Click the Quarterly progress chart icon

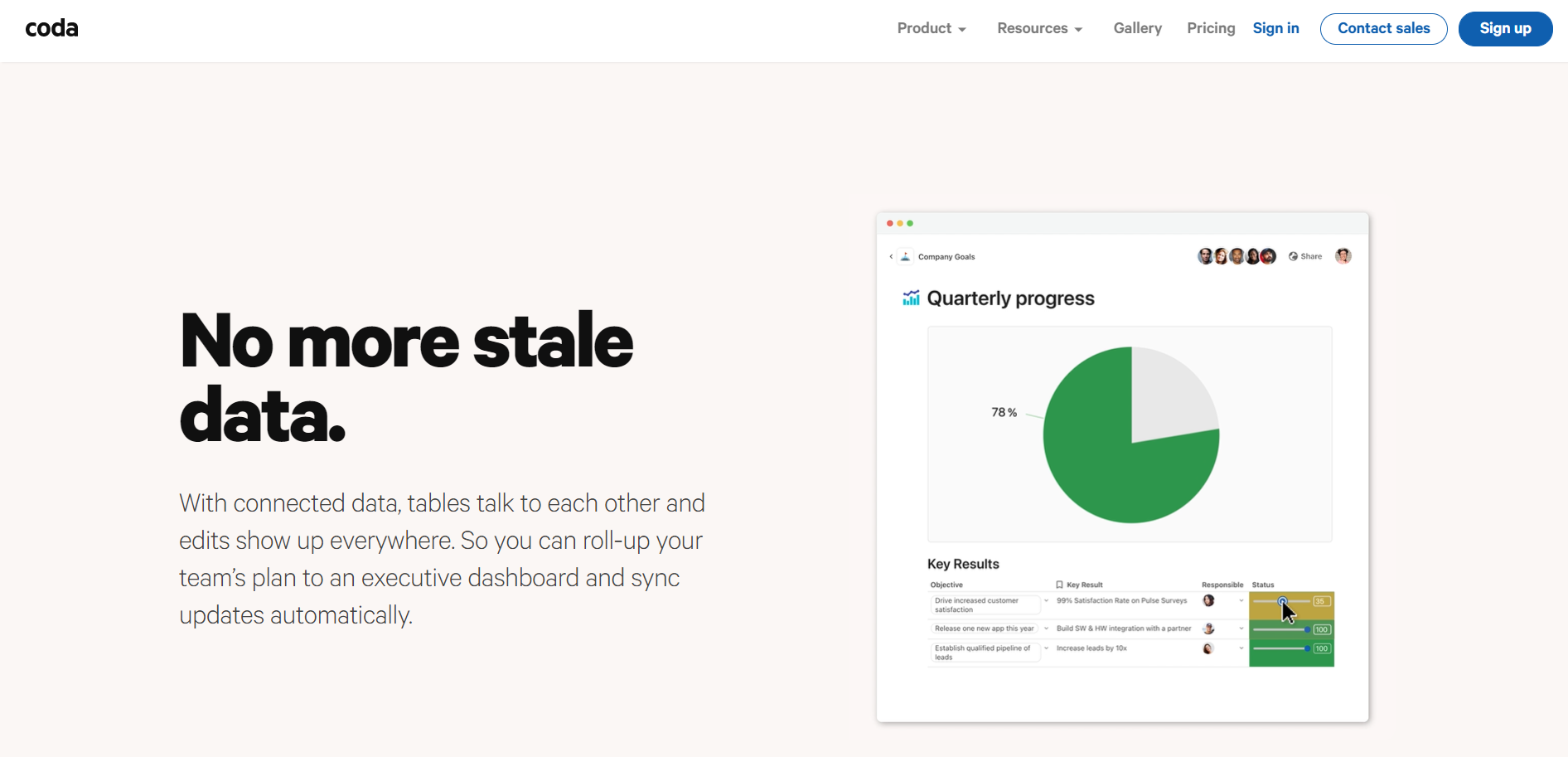(911, 298)
